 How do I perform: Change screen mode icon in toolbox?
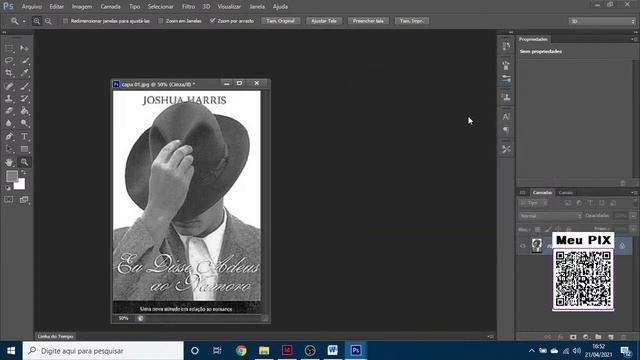24,200
